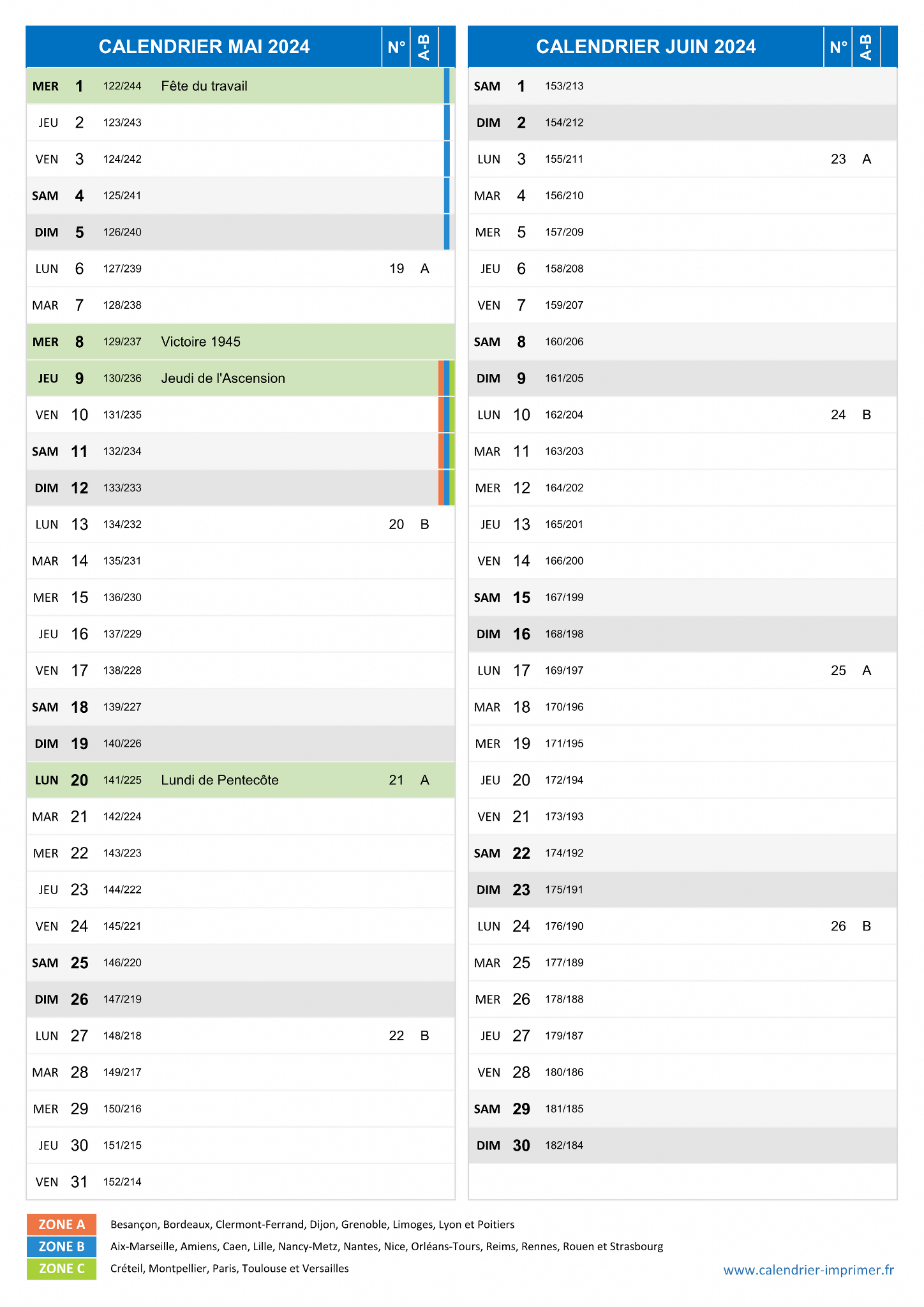Click the ZONE C green legend box
This screenshot has height=1307, width=924.
click(61, 1269)
